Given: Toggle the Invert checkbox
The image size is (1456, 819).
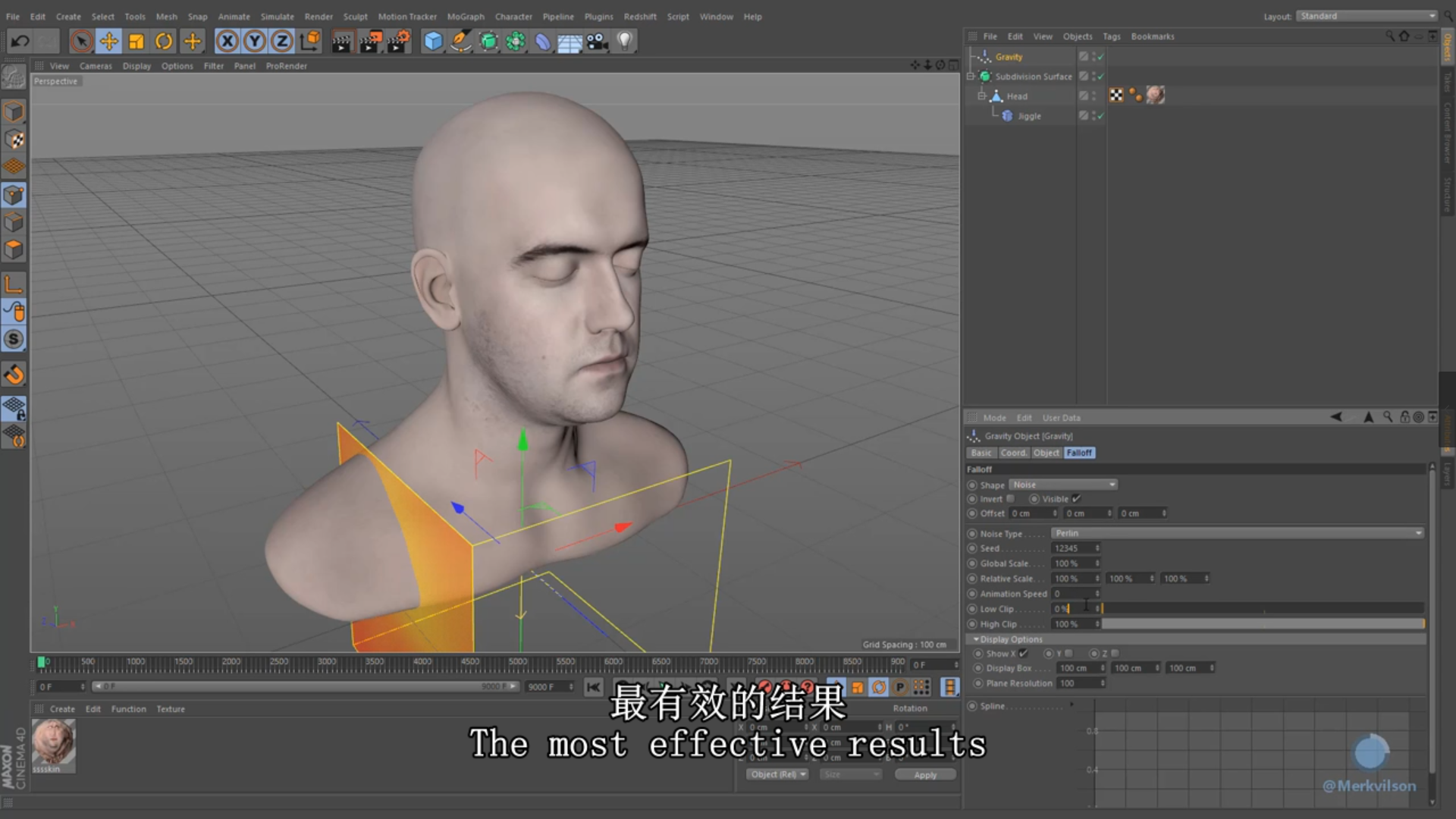Looking at the screenshot, I should 1010,498.
